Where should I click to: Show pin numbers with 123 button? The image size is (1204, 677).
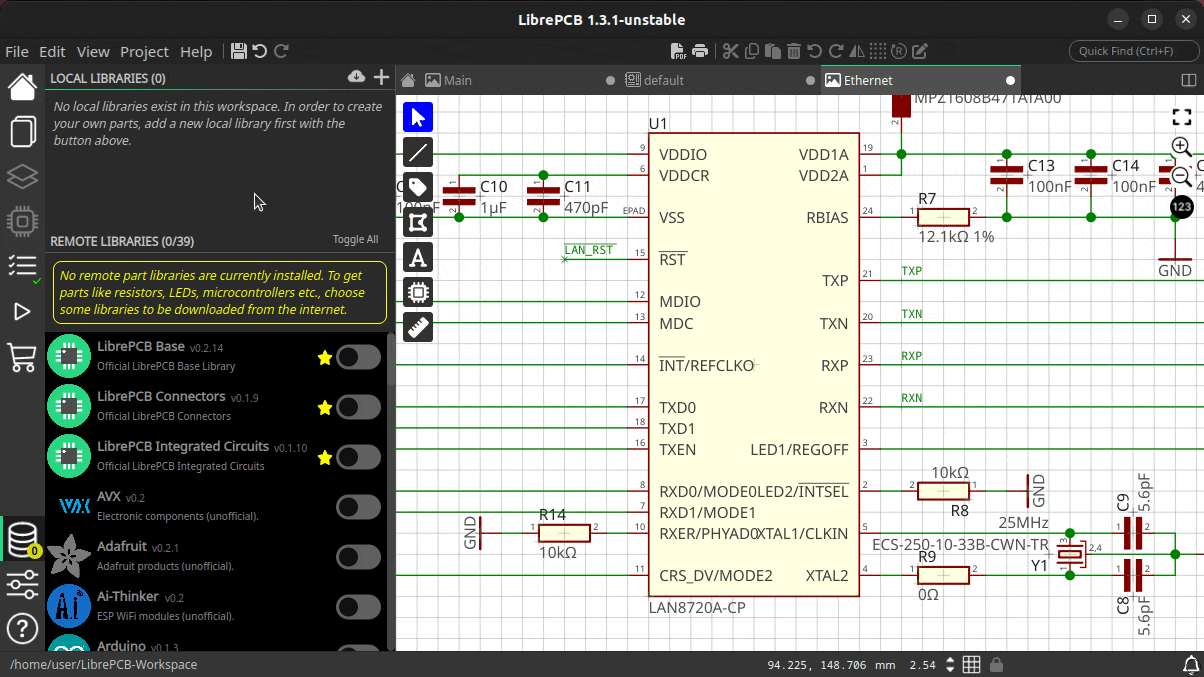pyautogui.click(x=1181, y=207)
